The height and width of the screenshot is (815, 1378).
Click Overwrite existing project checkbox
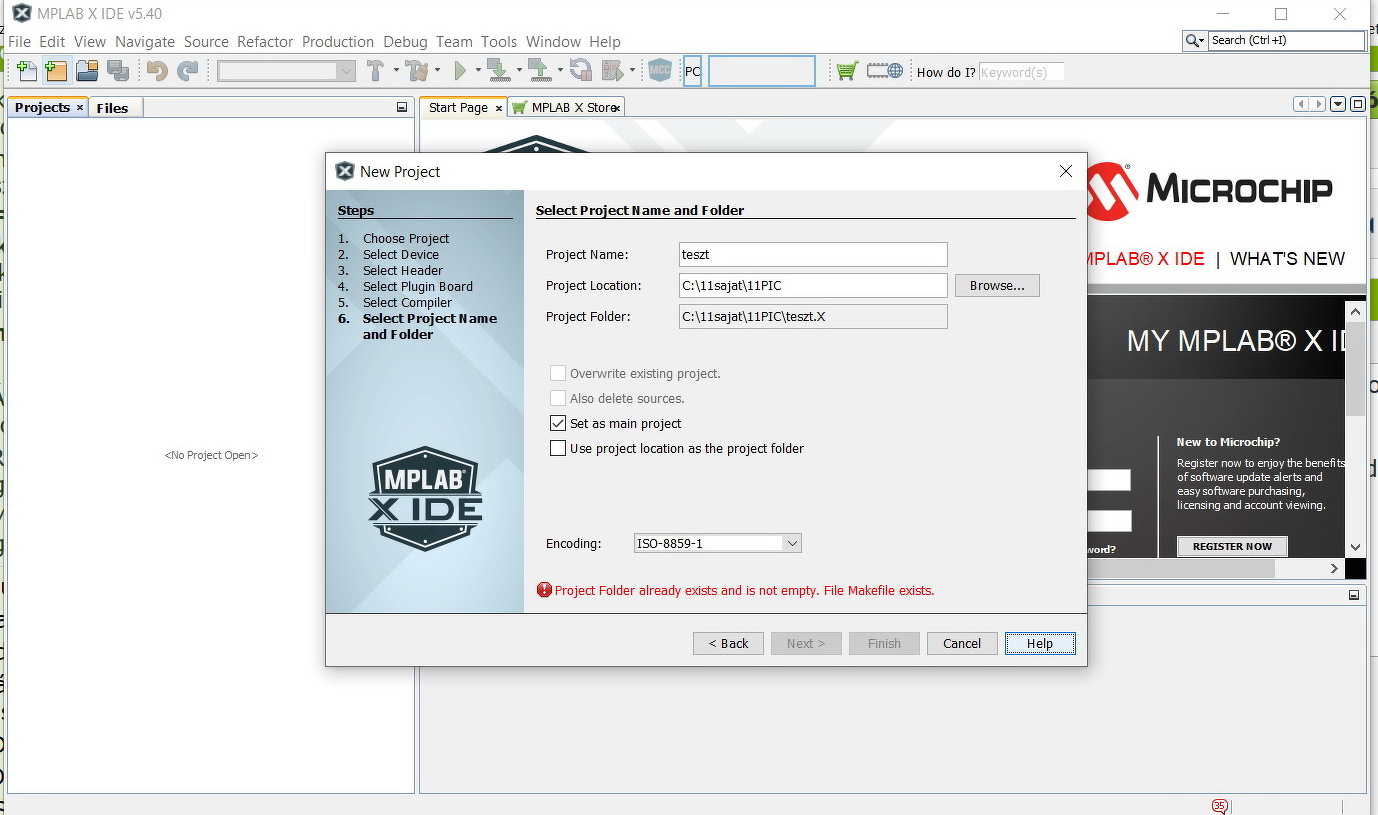click(x=558, y=374)
